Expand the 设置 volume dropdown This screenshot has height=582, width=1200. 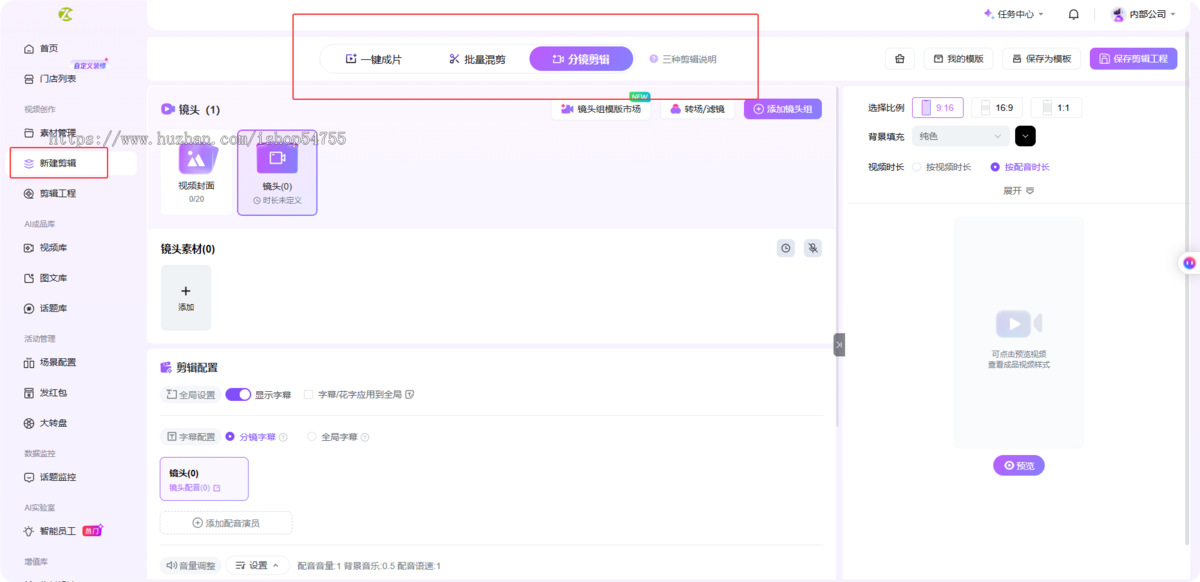pyautogui.click(x=257, y=566)
